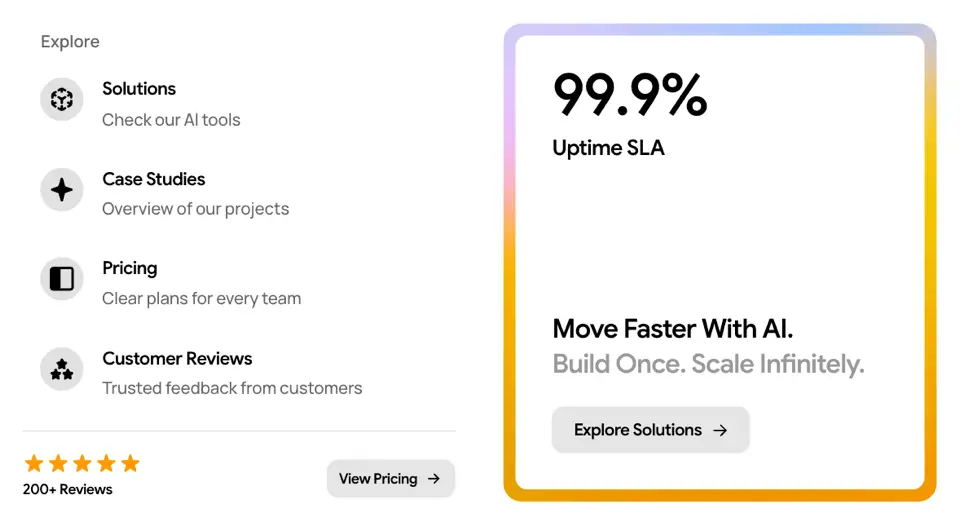The height and width of the screenshot is (522, 960).
Task: Click the Solutions cube icon
Action: (x=62, y=99)
